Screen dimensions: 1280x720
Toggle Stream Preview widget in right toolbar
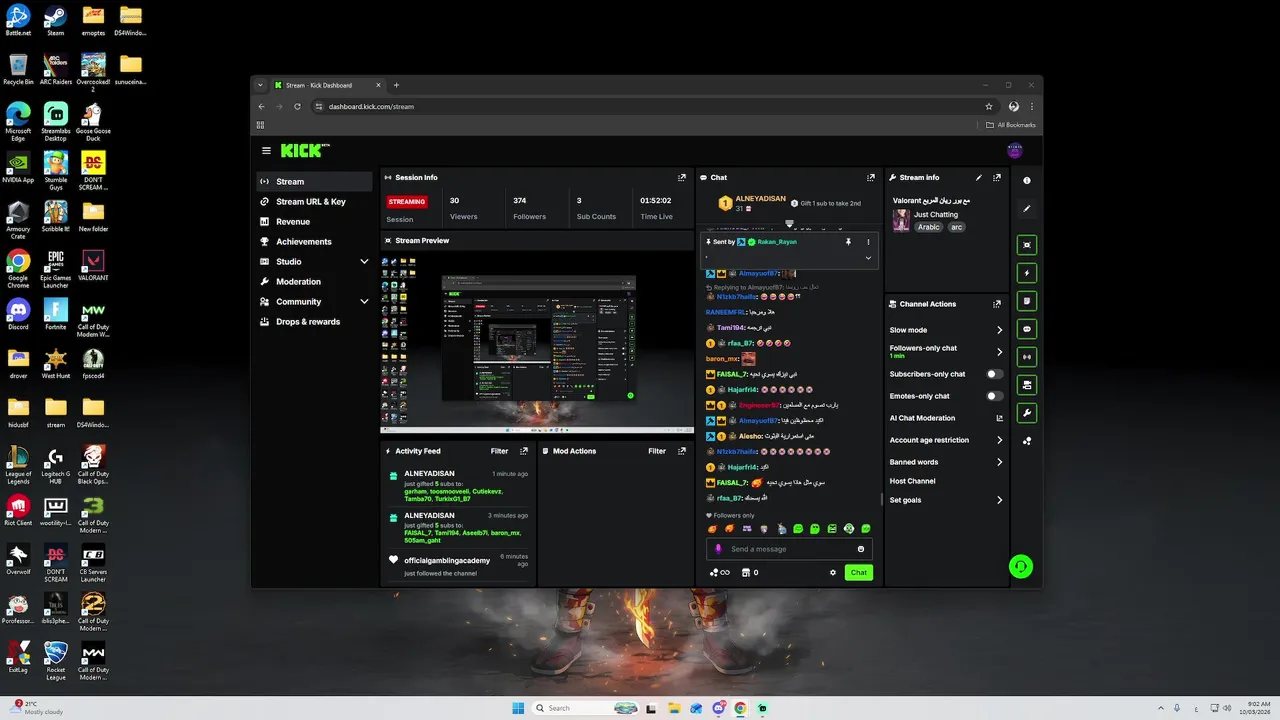[x=1027, y=245]
